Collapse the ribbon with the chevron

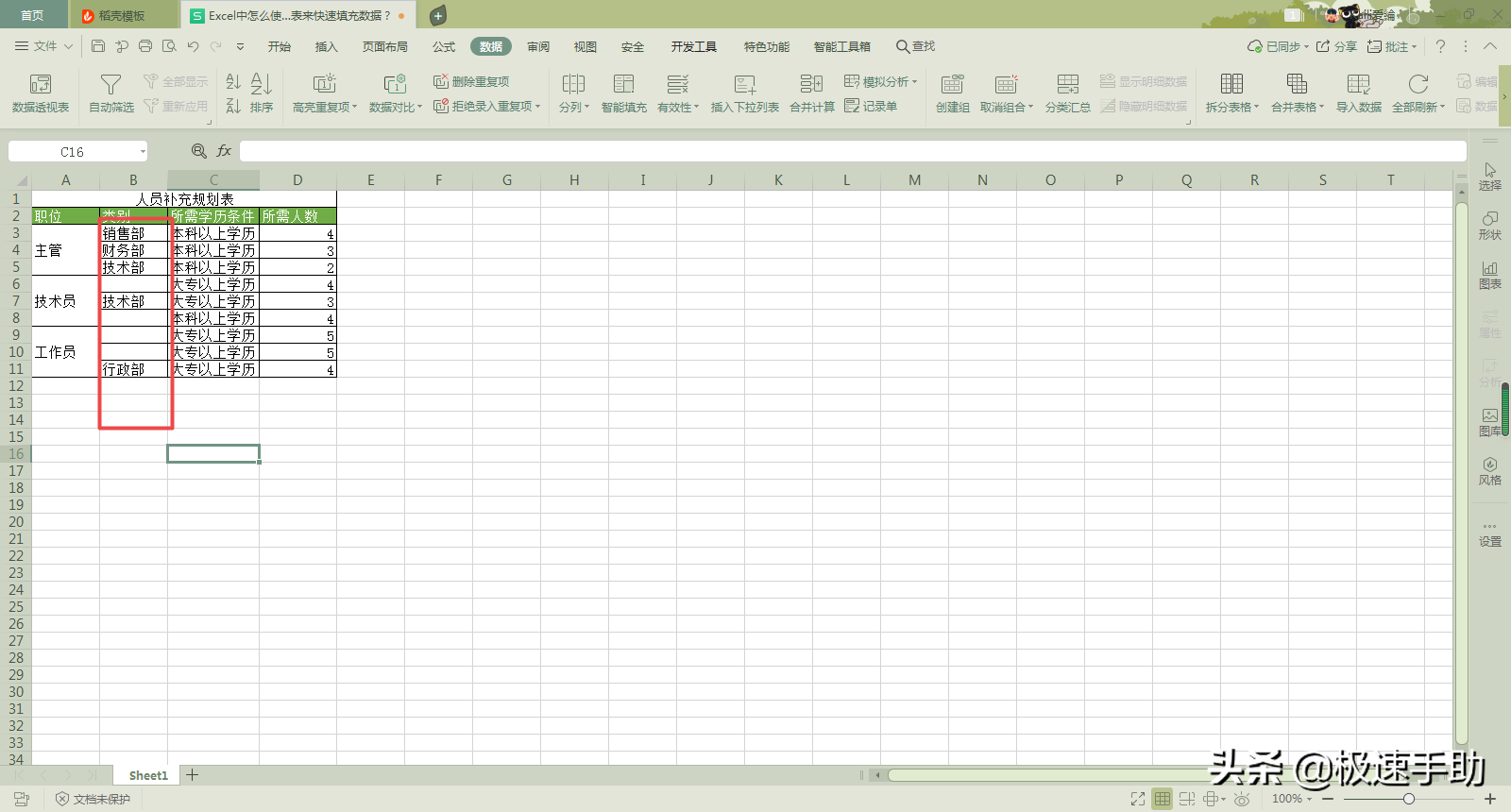pos(1490,46)
